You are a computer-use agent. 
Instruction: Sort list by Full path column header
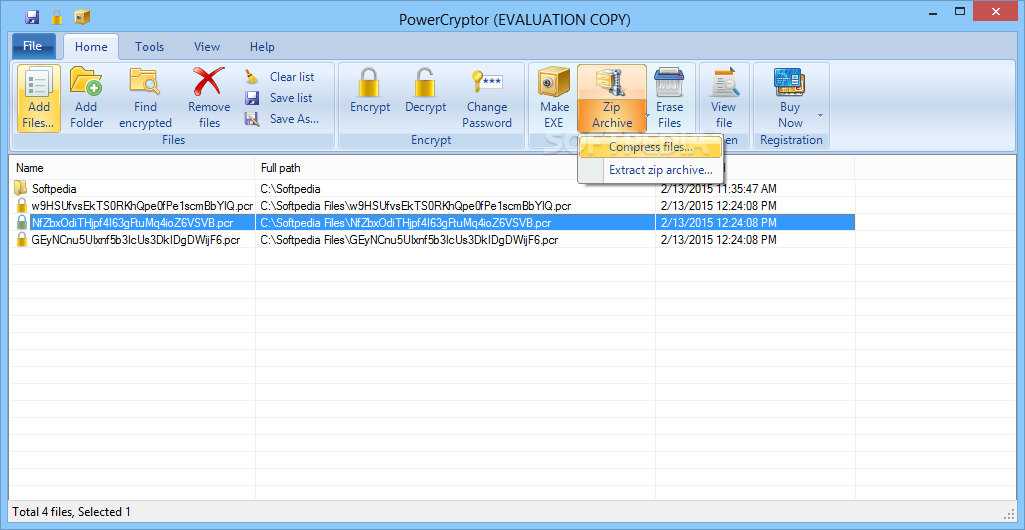(x=455, y=168)
